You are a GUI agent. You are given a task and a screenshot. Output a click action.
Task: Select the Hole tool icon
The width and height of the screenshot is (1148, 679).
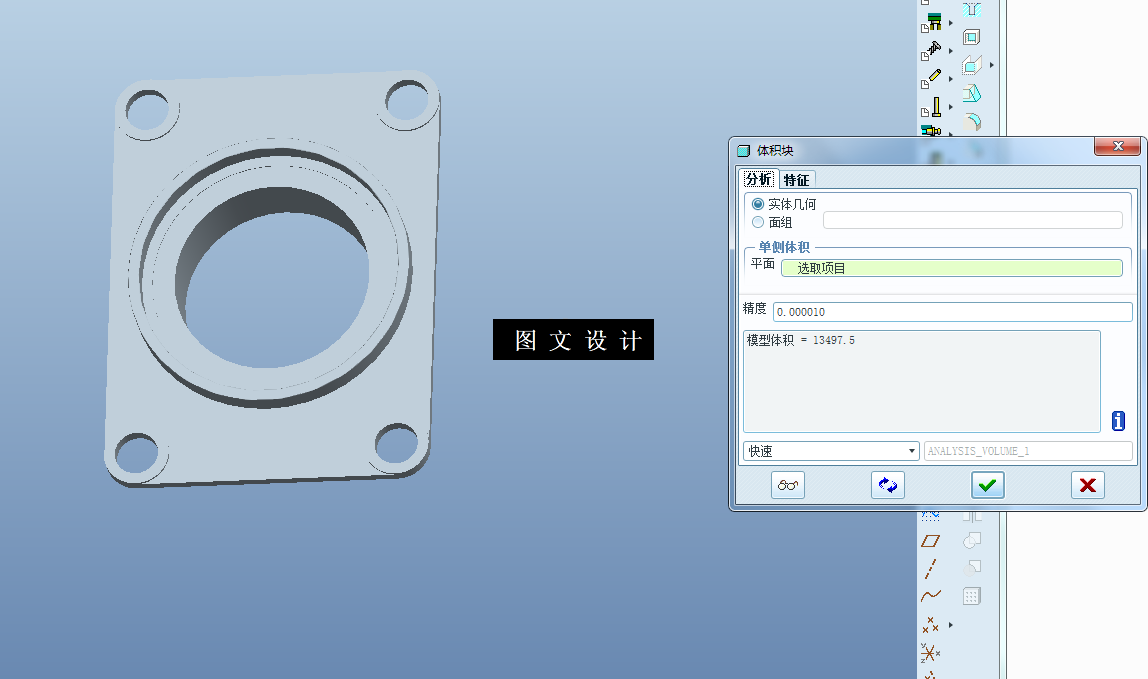(x=972, y=9)
